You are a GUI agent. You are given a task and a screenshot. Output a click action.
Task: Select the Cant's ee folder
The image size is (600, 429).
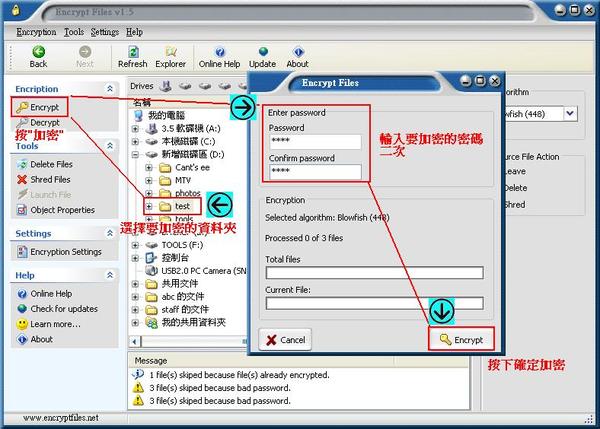click(184, 168)
